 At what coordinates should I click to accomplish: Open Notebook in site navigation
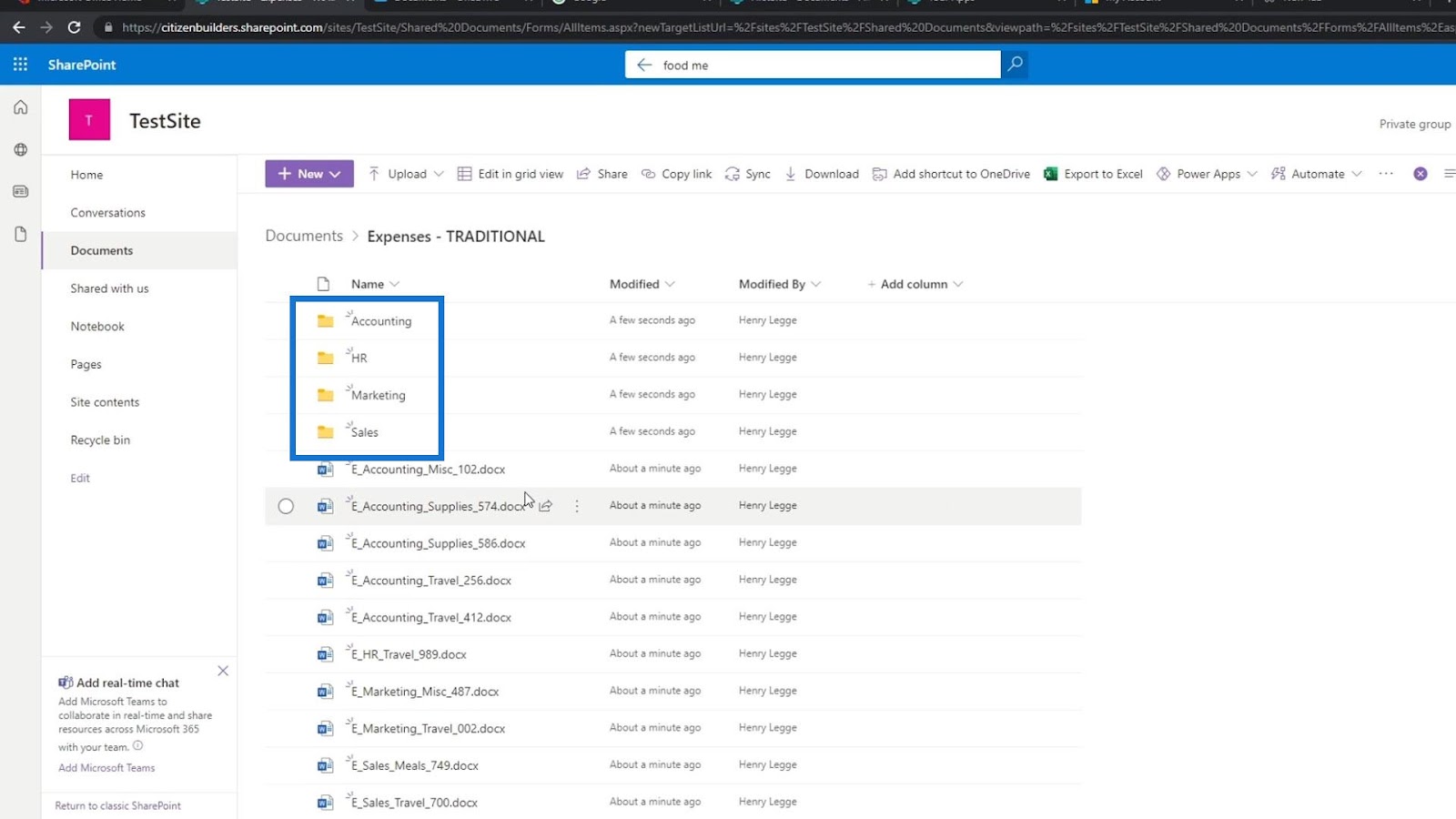tap(97, 327)
